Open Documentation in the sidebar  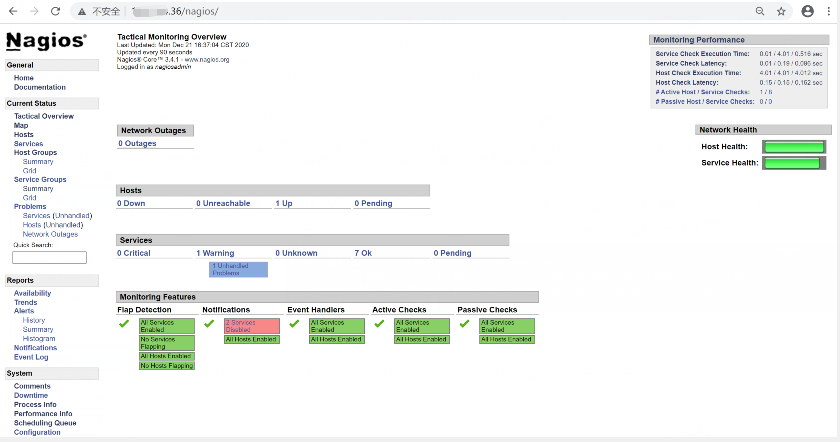click(x=40, y=87)
